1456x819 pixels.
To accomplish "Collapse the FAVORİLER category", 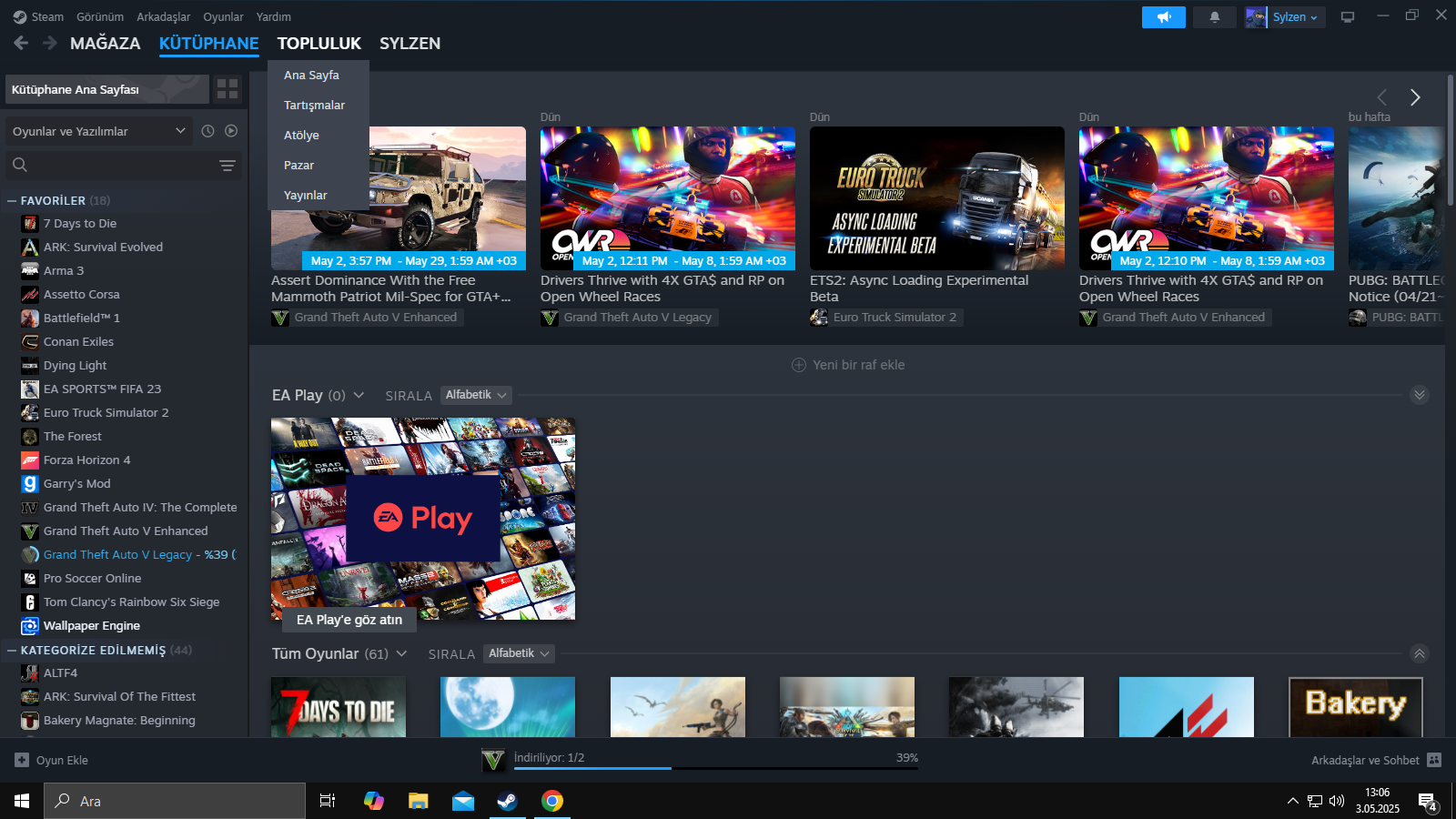I will pyautogui.click(x=12, y=200).
